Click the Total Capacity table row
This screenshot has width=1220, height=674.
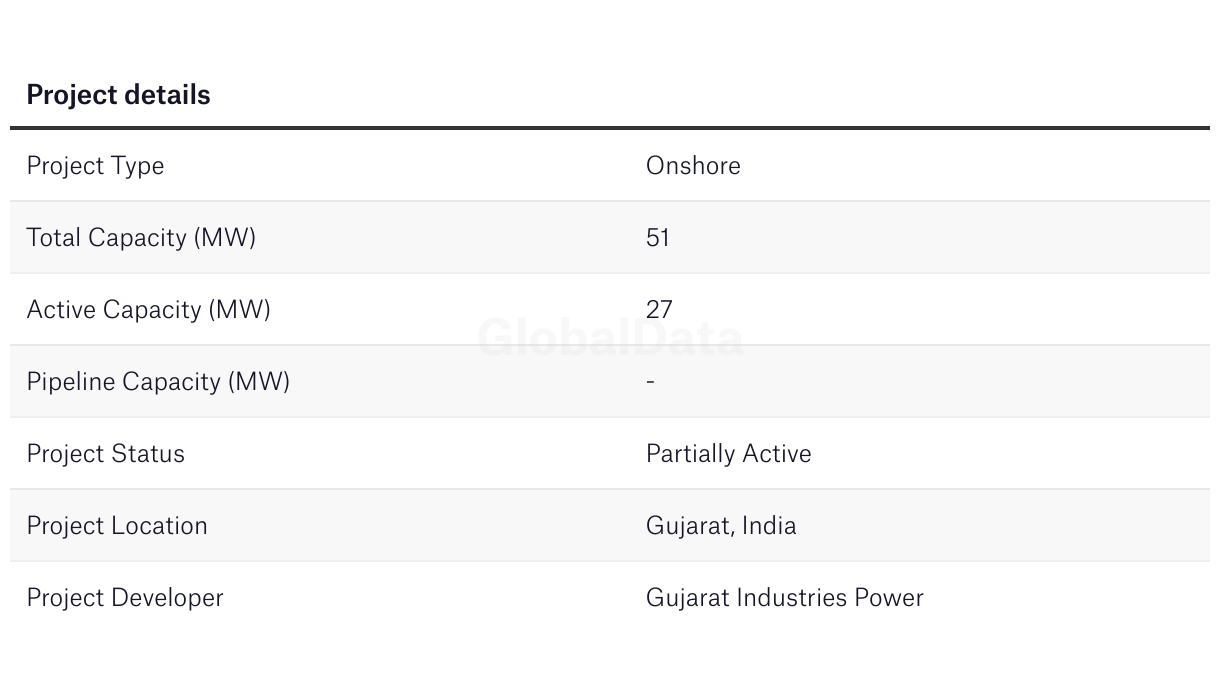(x=610, y=238)
